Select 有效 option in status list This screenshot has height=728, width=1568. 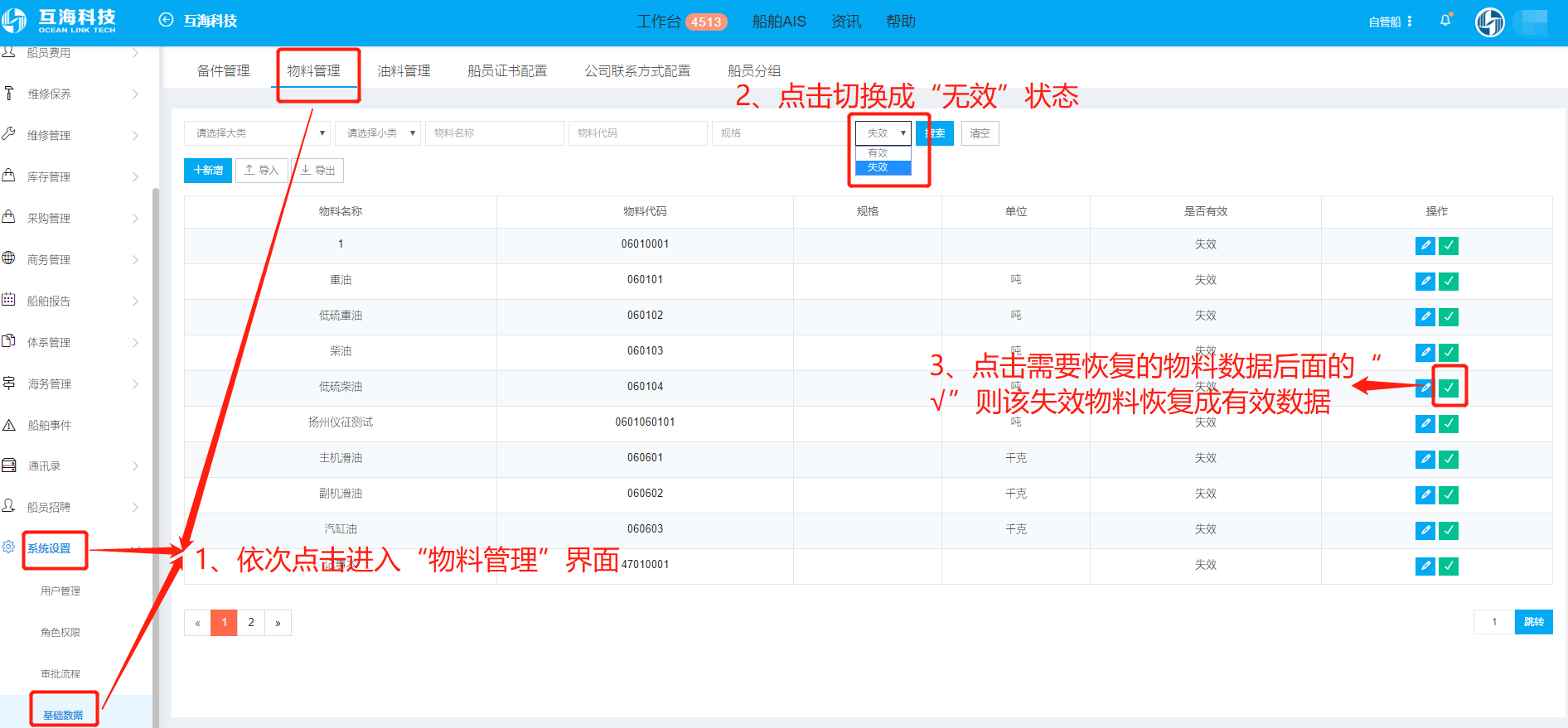[883, 153]
